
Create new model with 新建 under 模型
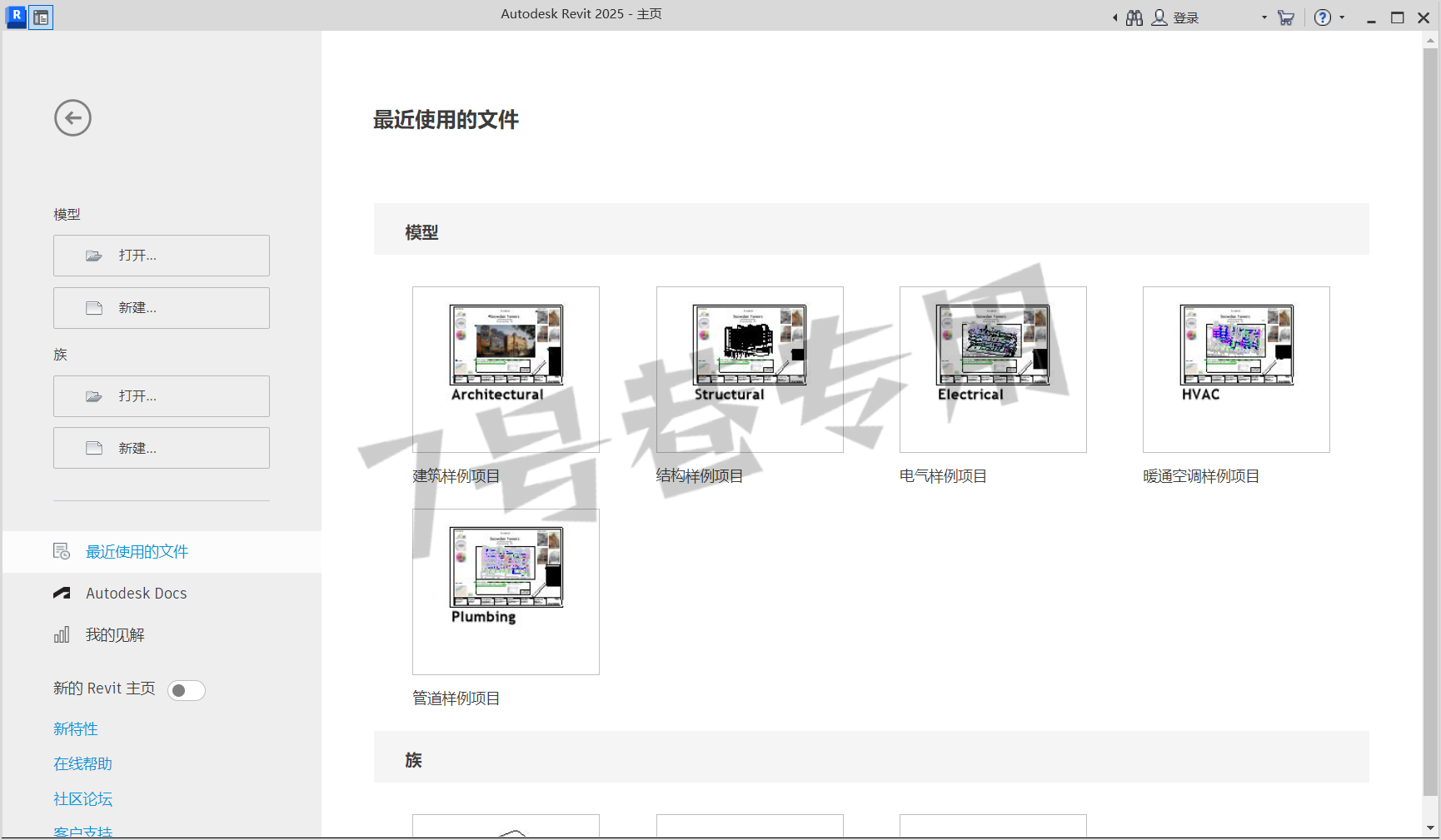(162, 308)
